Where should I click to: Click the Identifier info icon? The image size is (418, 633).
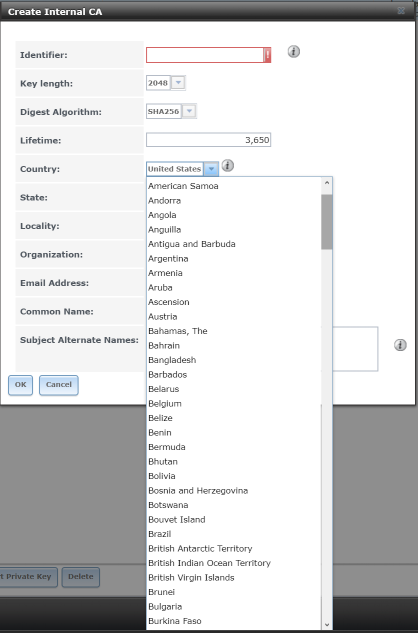click(x=294, y=52)
